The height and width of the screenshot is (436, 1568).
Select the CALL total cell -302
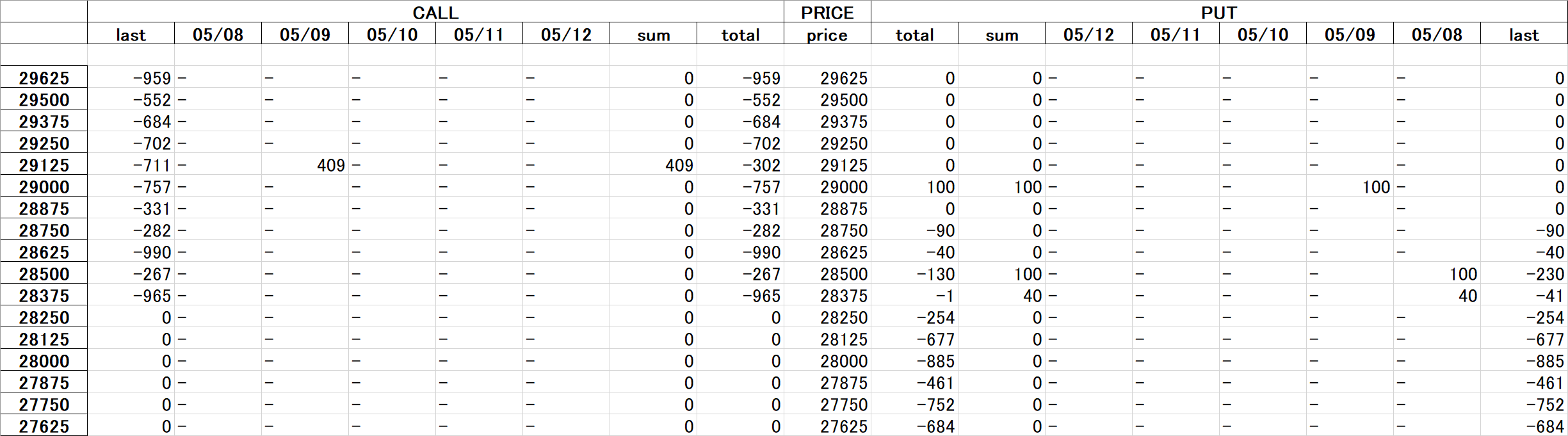740,165
